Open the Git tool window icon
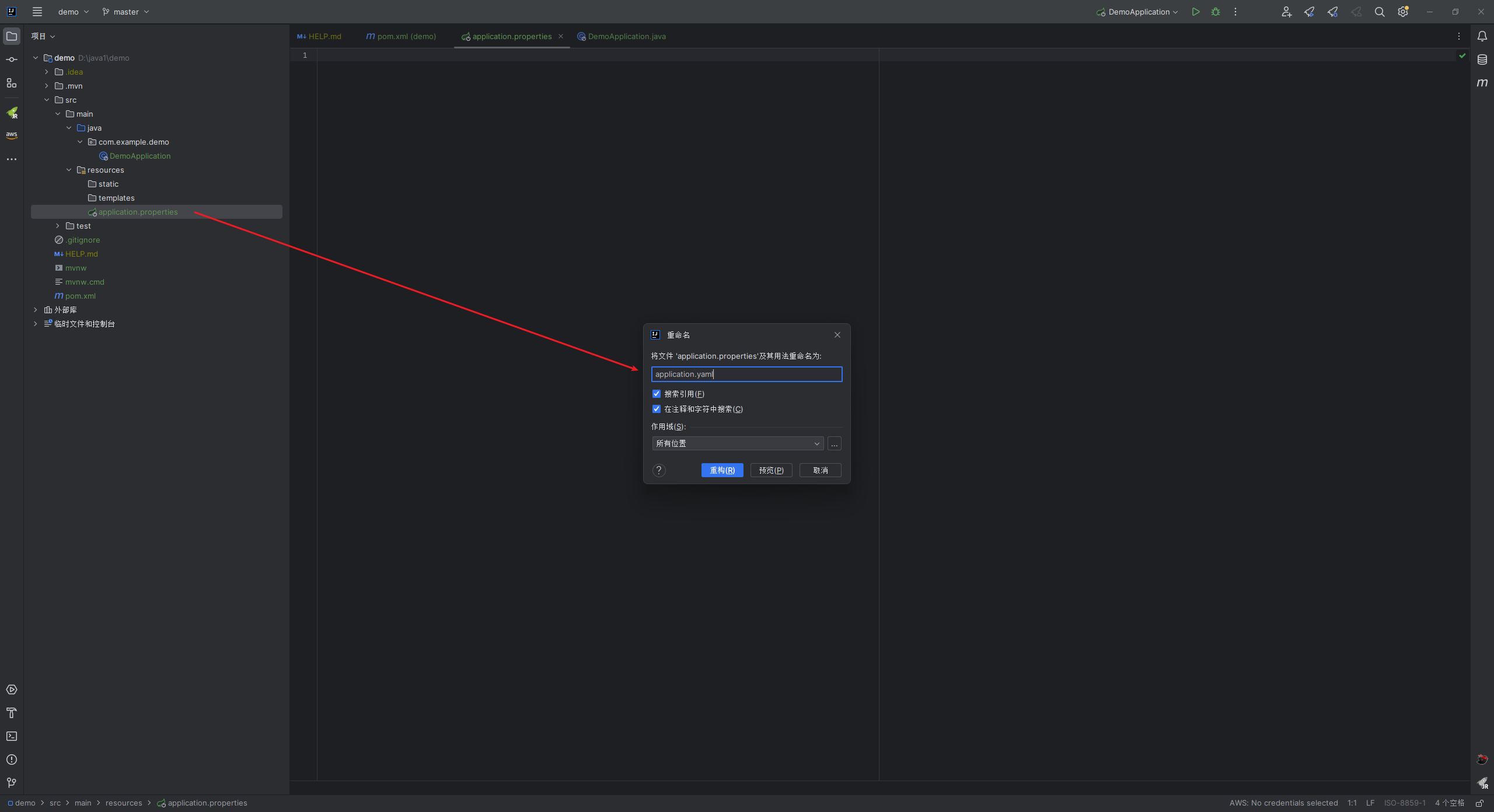1494x812 pixels. point(12,783)
